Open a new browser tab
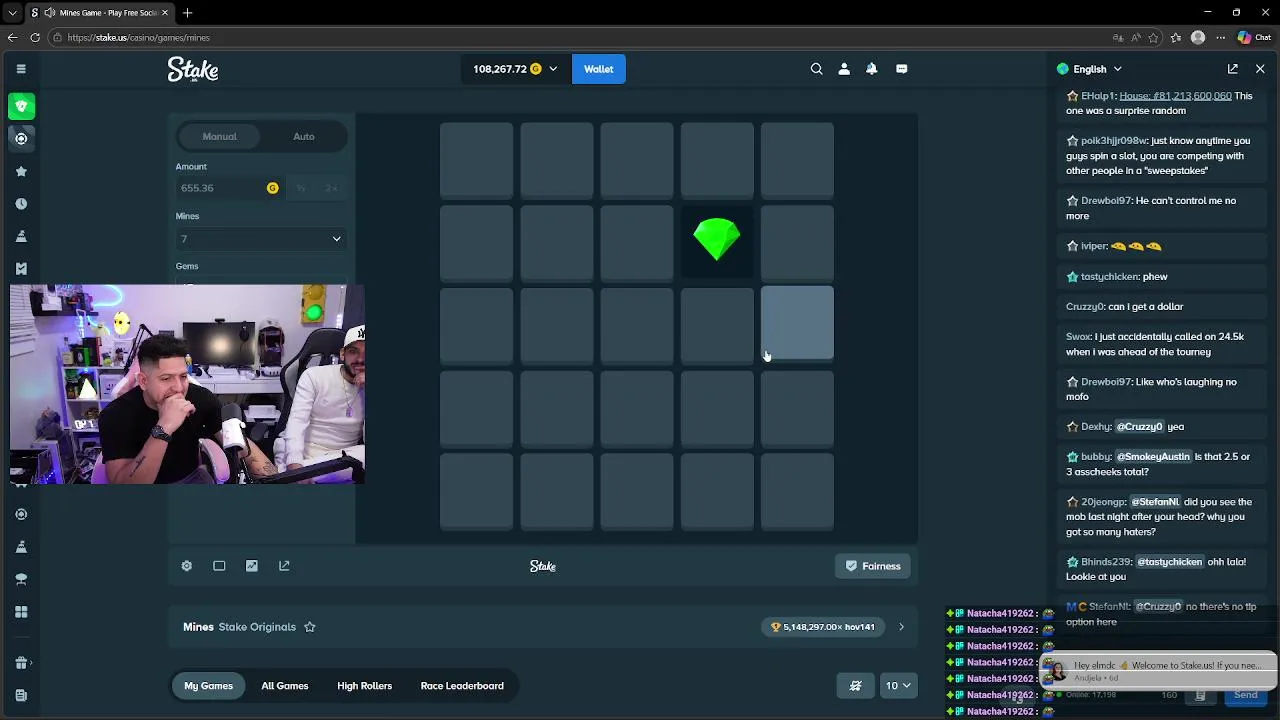The width and height of the screenshot is (1280, 720). 187,13
